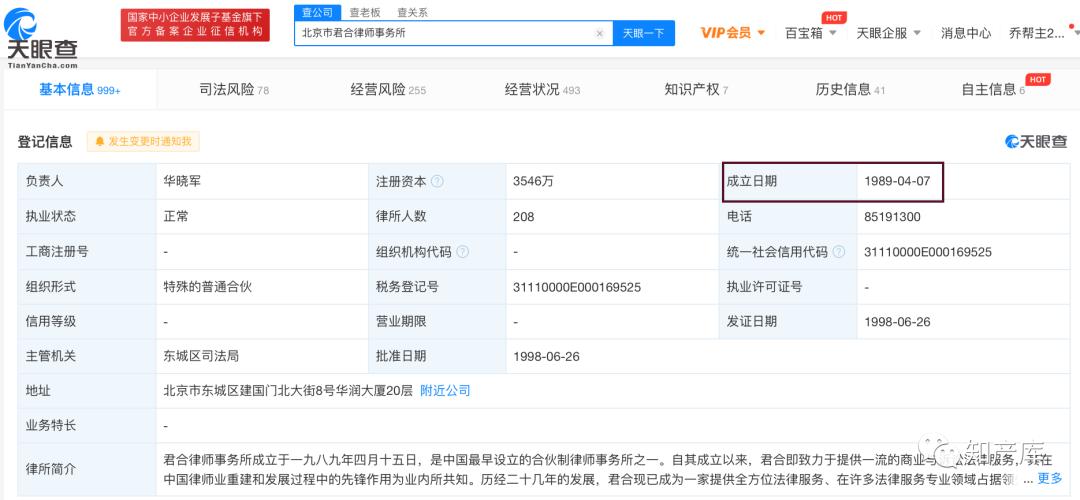Select the 经营状况 tab
Screen dimensions: 1080x500
coord(542,90)
